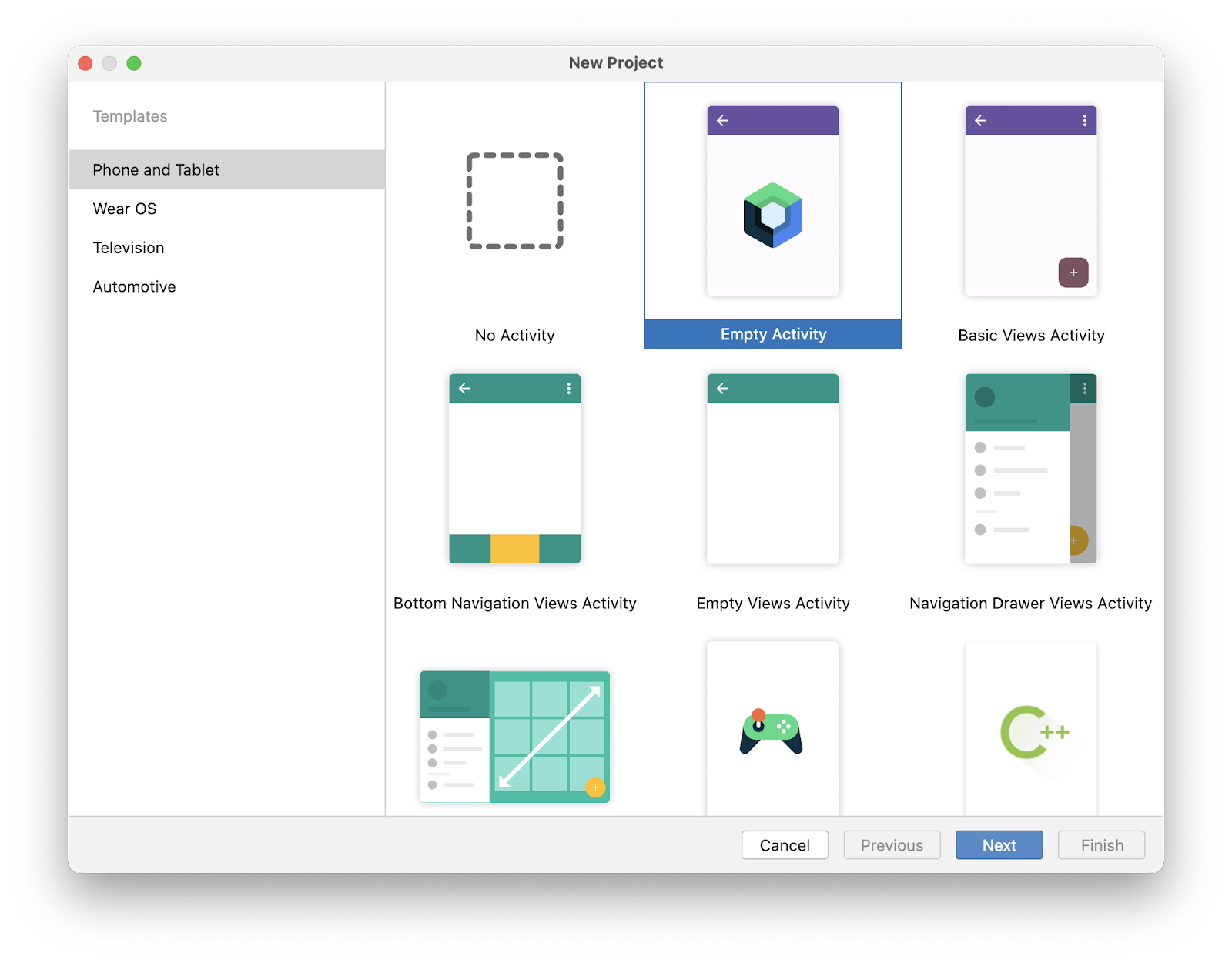The image size is (1232, 963).
Task: Select Navigation Drawer Views Activity template
Action: coord(1030,470)
